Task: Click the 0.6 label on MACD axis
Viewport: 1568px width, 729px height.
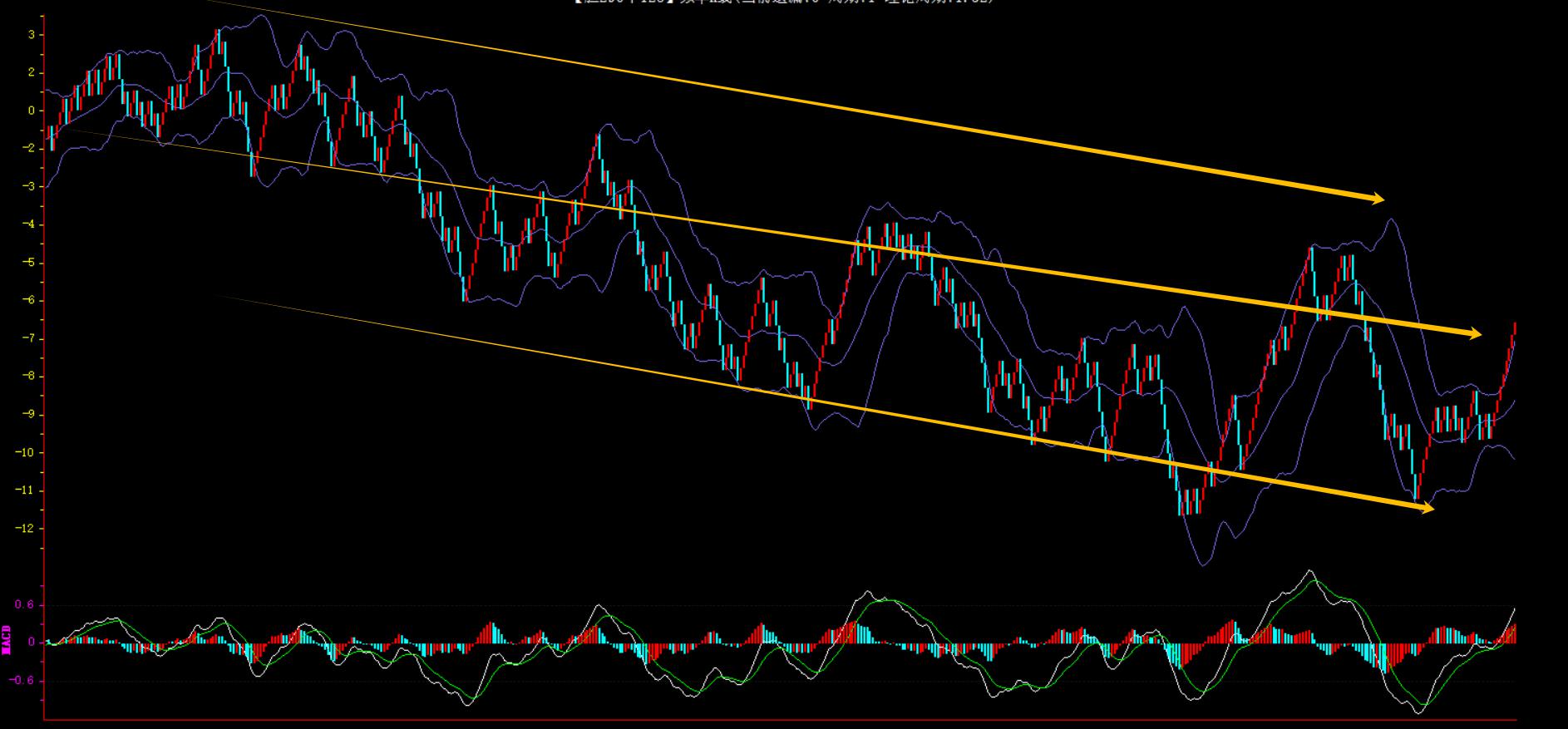Action: point(25,605)
